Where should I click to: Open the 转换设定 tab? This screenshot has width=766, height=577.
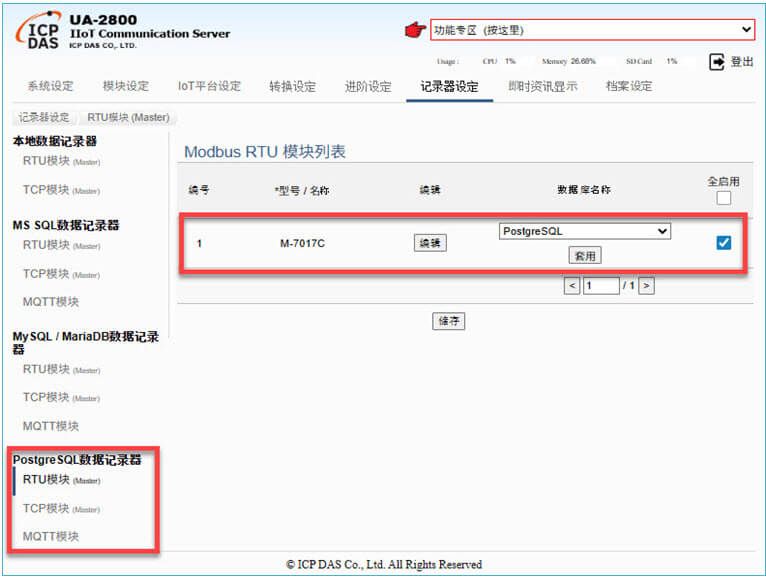tap(292, 86)
